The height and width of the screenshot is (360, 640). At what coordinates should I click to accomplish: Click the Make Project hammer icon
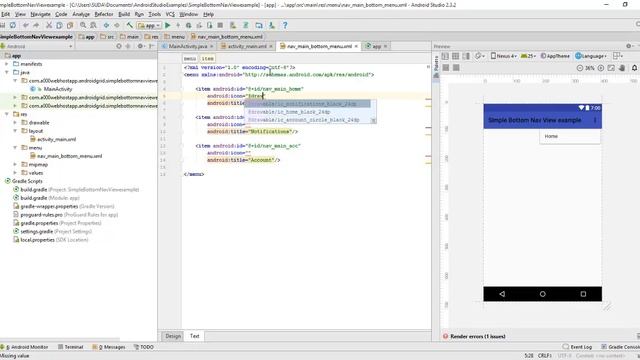click(x=129, y=25)
